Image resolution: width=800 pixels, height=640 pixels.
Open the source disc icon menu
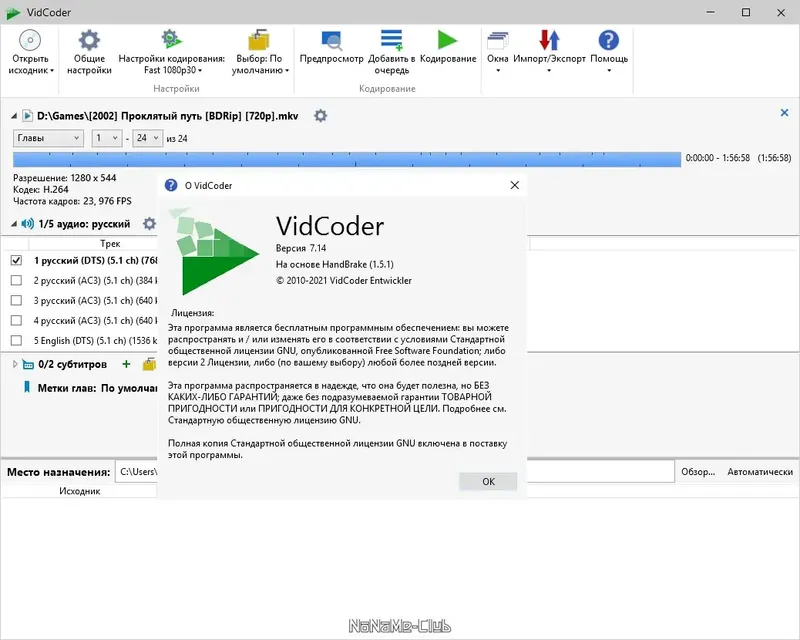(30, 40)
